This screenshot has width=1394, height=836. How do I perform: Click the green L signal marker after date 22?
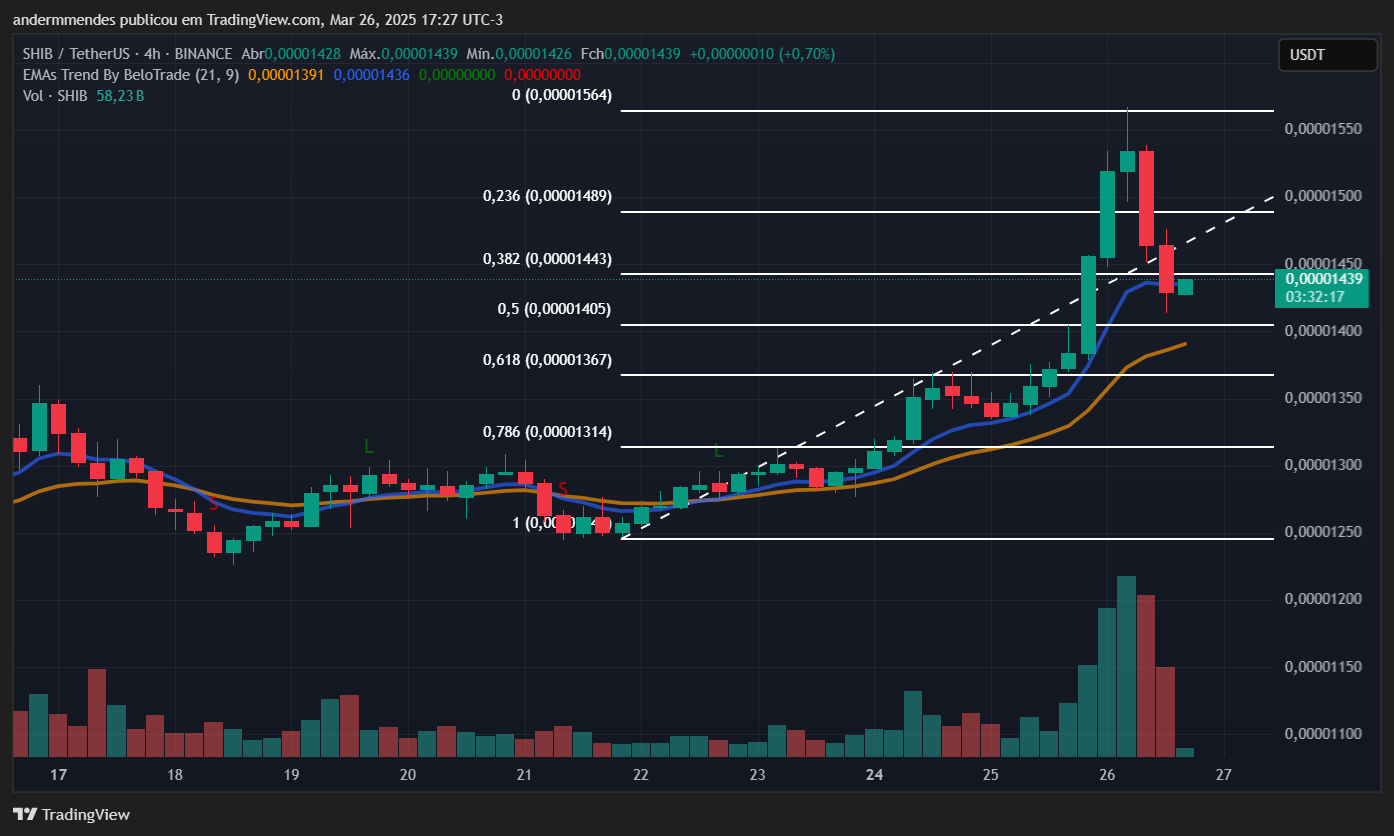click(x=718, y=451)
